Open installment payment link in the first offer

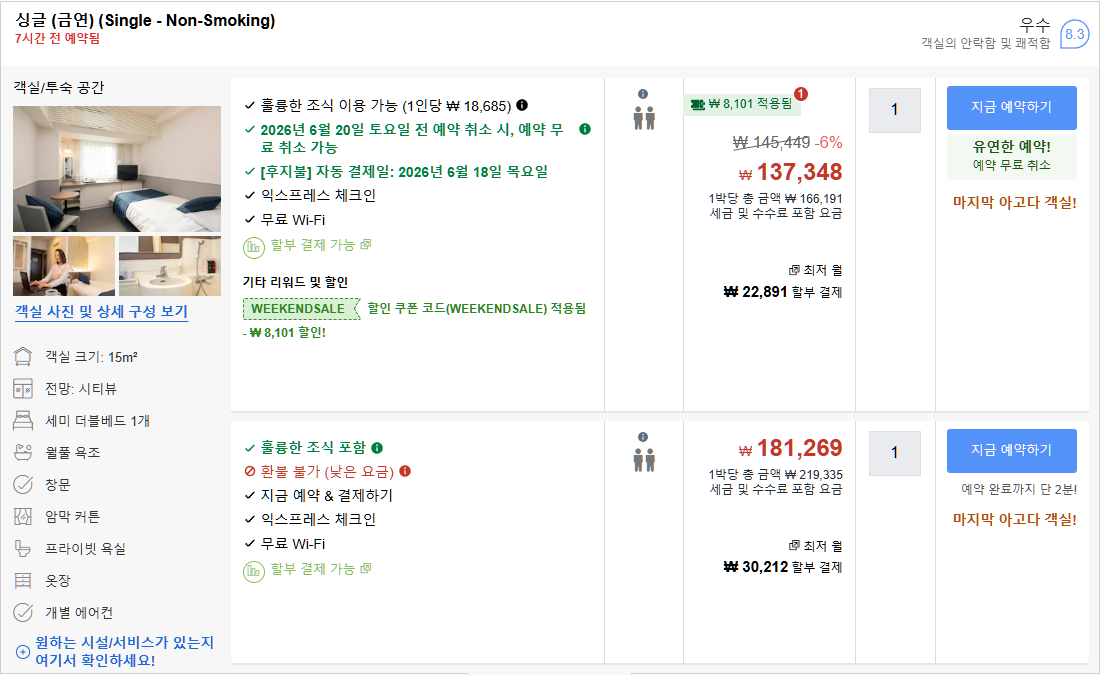(321, 245)
